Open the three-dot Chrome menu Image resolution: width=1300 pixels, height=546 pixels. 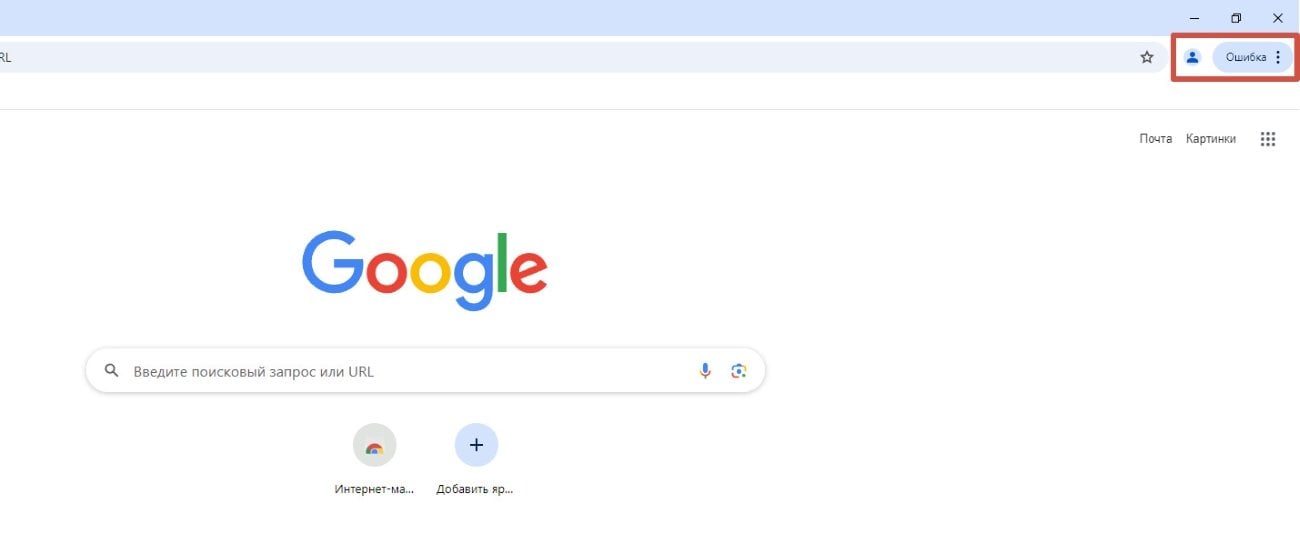[1278, 57]
